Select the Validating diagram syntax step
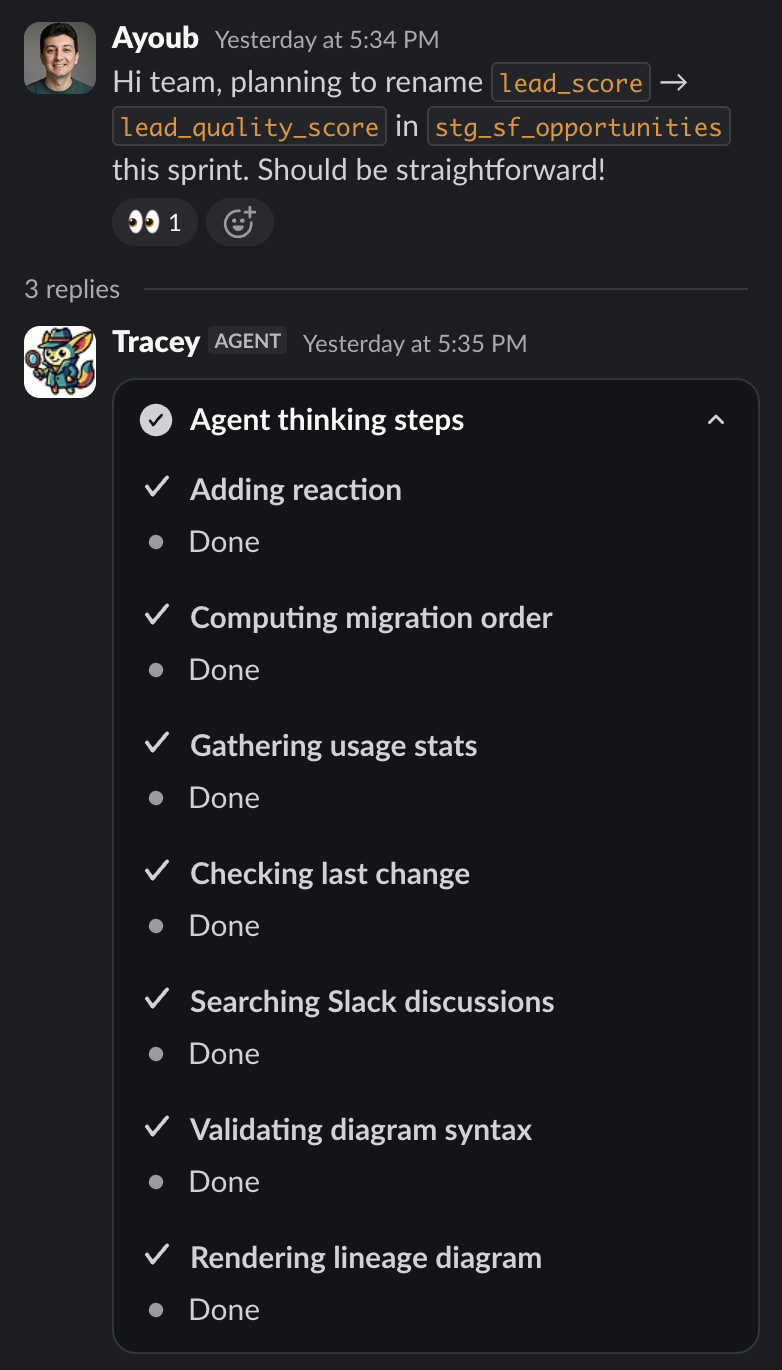782x1370 pixels. point(361,1130)
